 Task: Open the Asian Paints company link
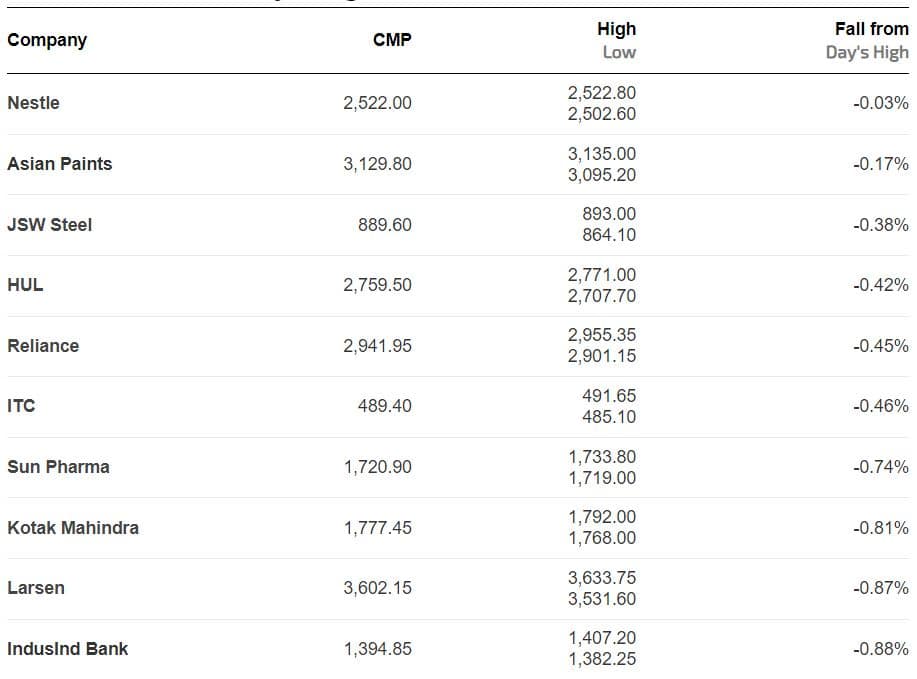[x=60, y=164]
